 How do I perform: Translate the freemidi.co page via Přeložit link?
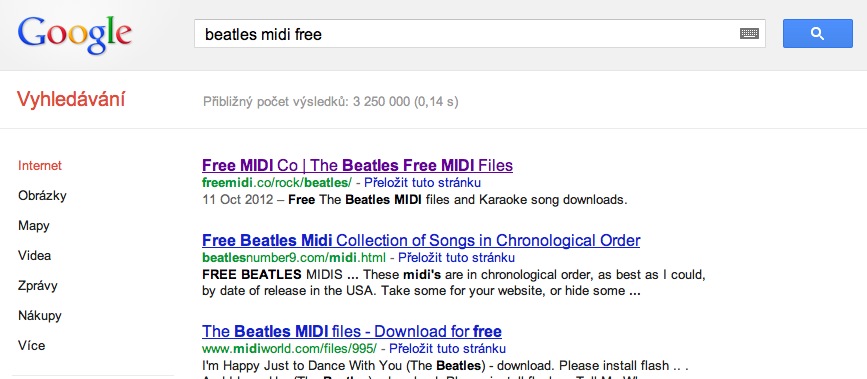[422, 183]
